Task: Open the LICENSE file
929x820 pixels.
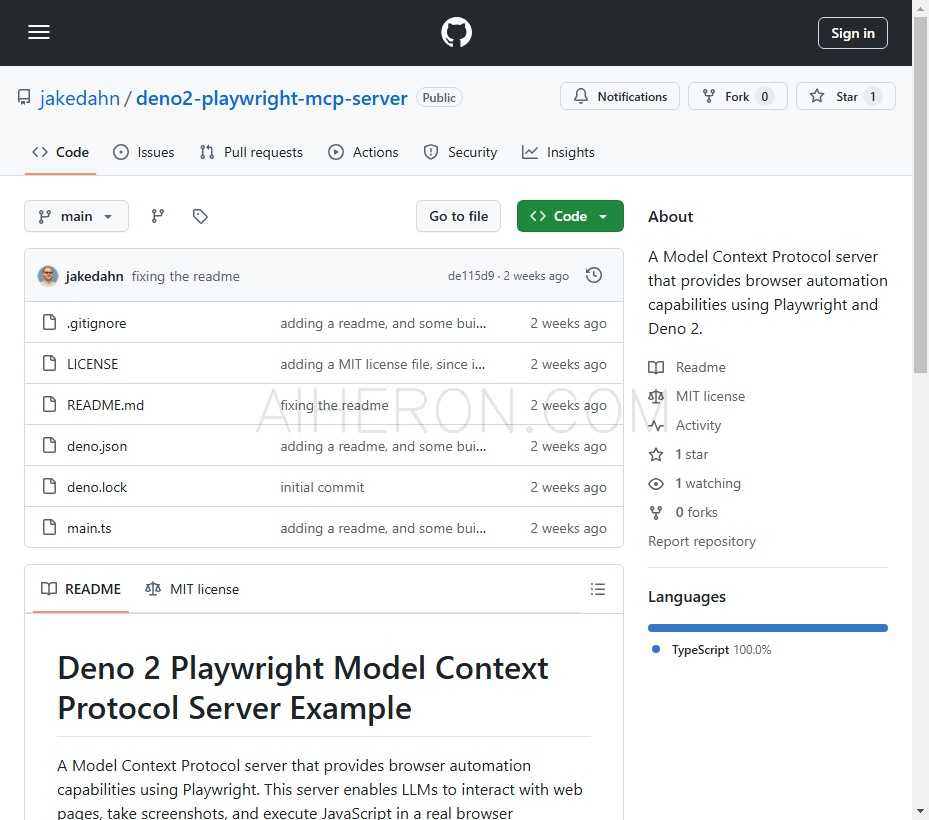Action: [x=92, y=364]
